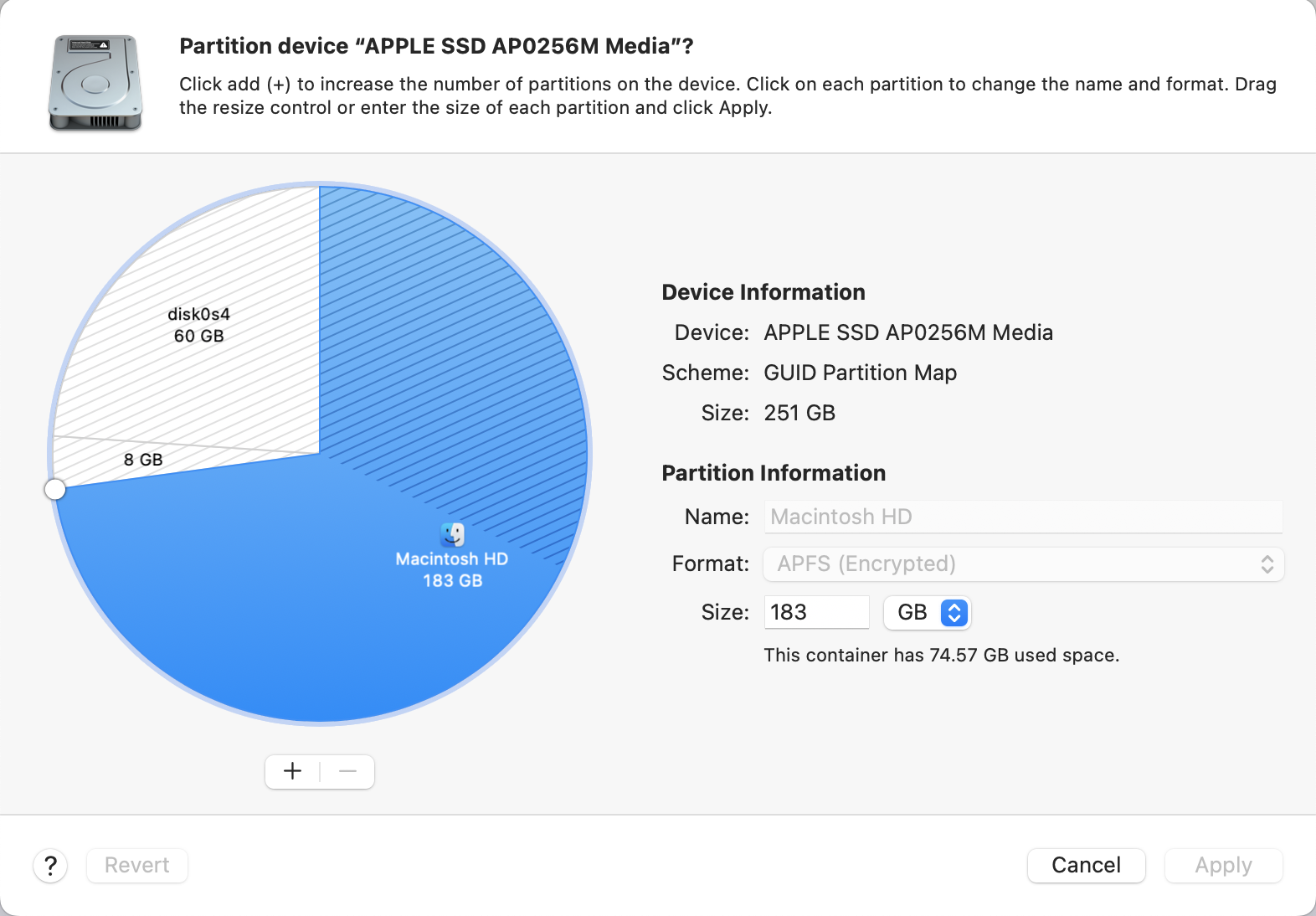Click the Apply button
The image size is (1316, 916).
pyautogui.click(x=1223, y=865)
